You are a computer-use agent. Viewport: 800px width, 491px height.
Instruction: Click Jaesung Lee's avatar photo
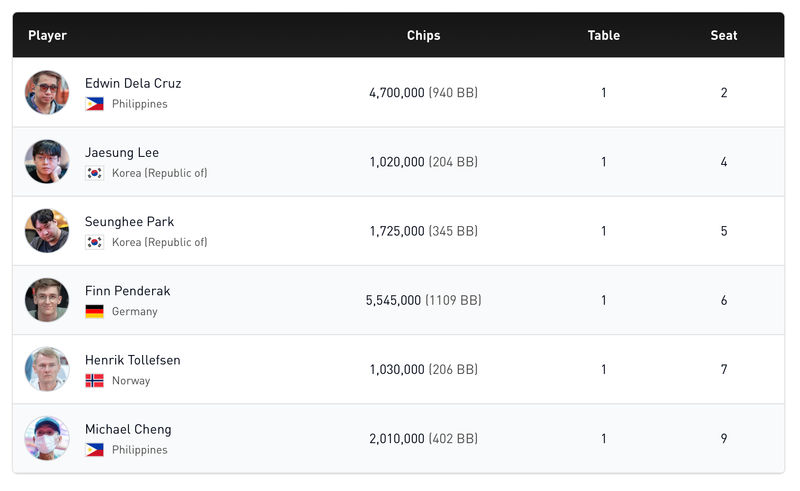click(x=47, y=162)
